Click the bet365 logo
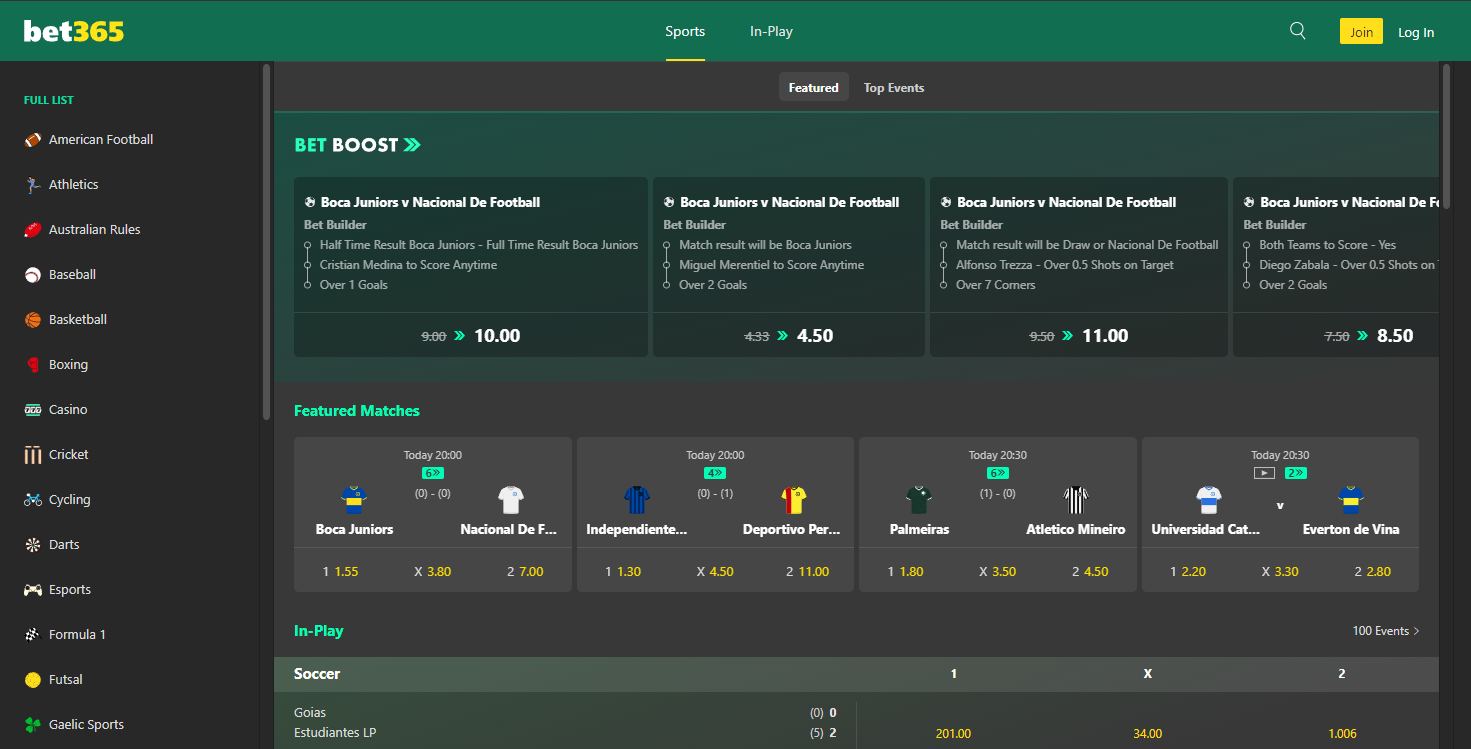This screenshot has height=749, width=1471. (74, 31)
